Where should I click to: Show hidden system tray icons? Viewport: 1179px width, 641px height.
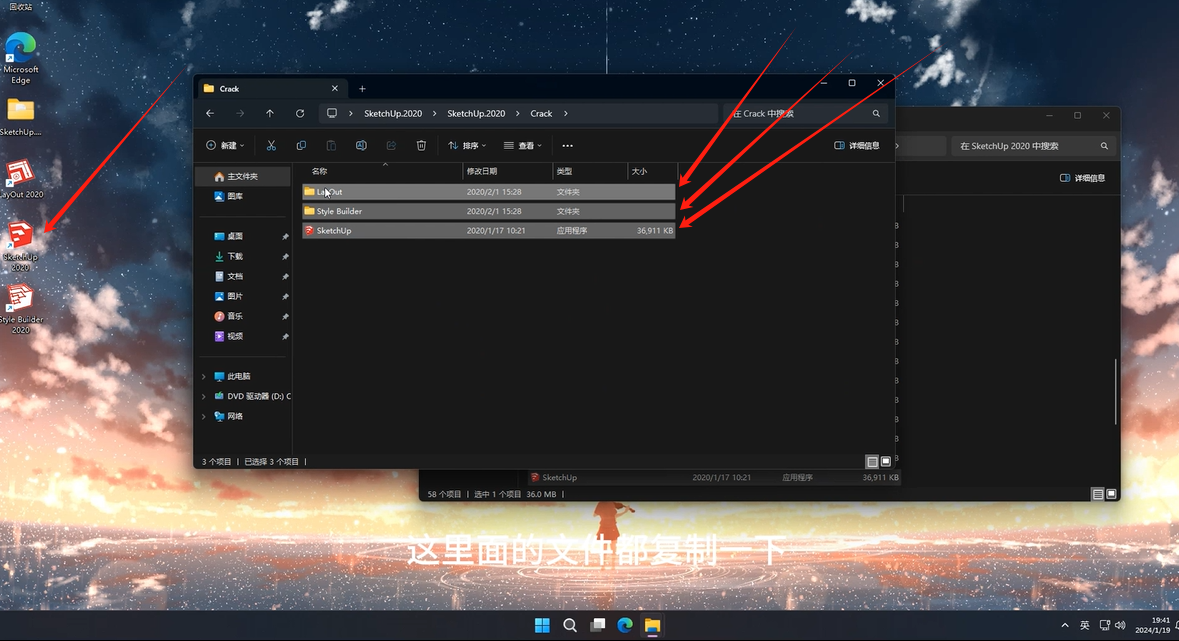[x=1065, y=625]
